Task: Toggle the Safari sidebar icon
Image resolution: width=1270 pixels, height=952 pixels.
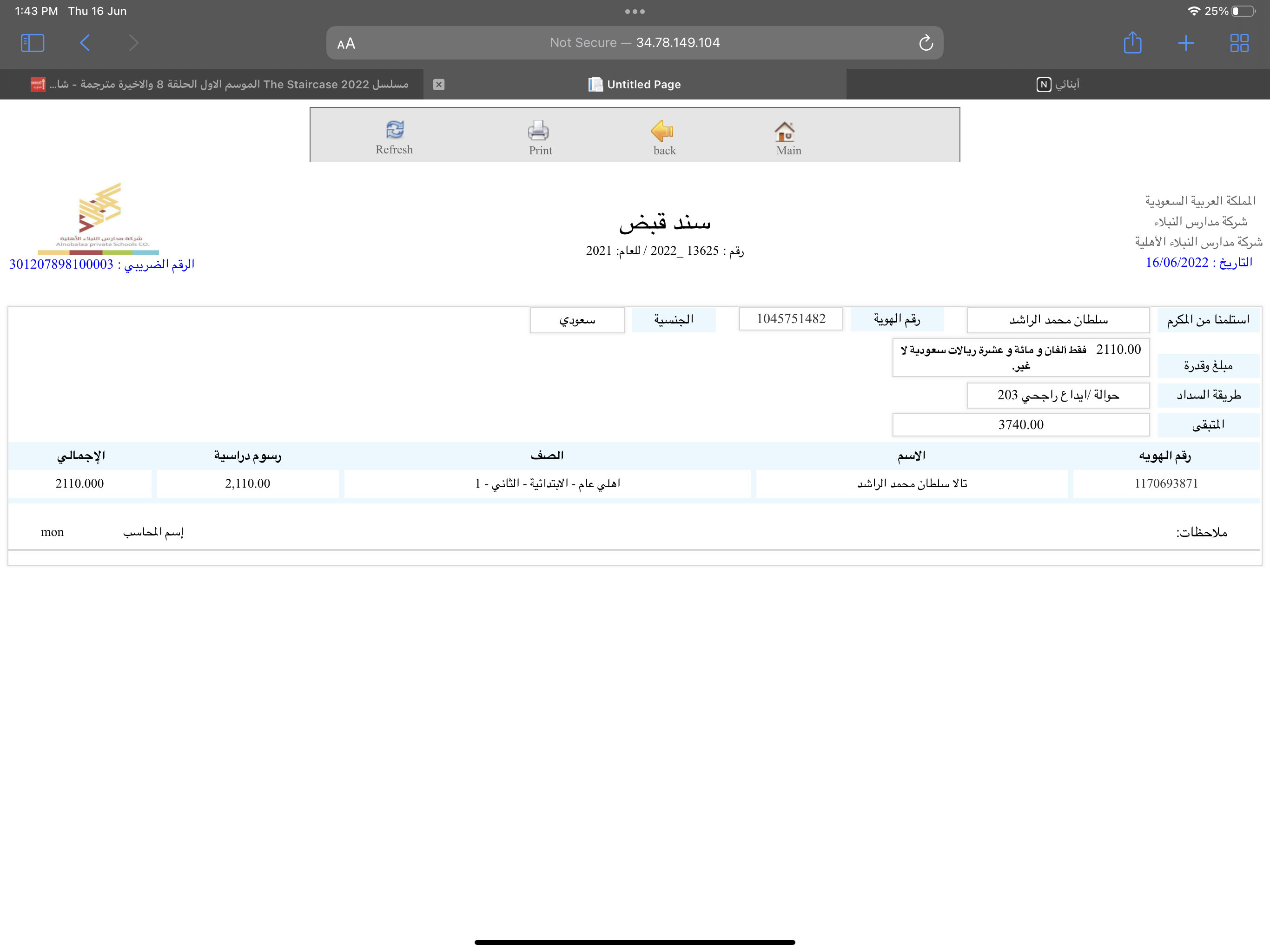Action: 32,42
